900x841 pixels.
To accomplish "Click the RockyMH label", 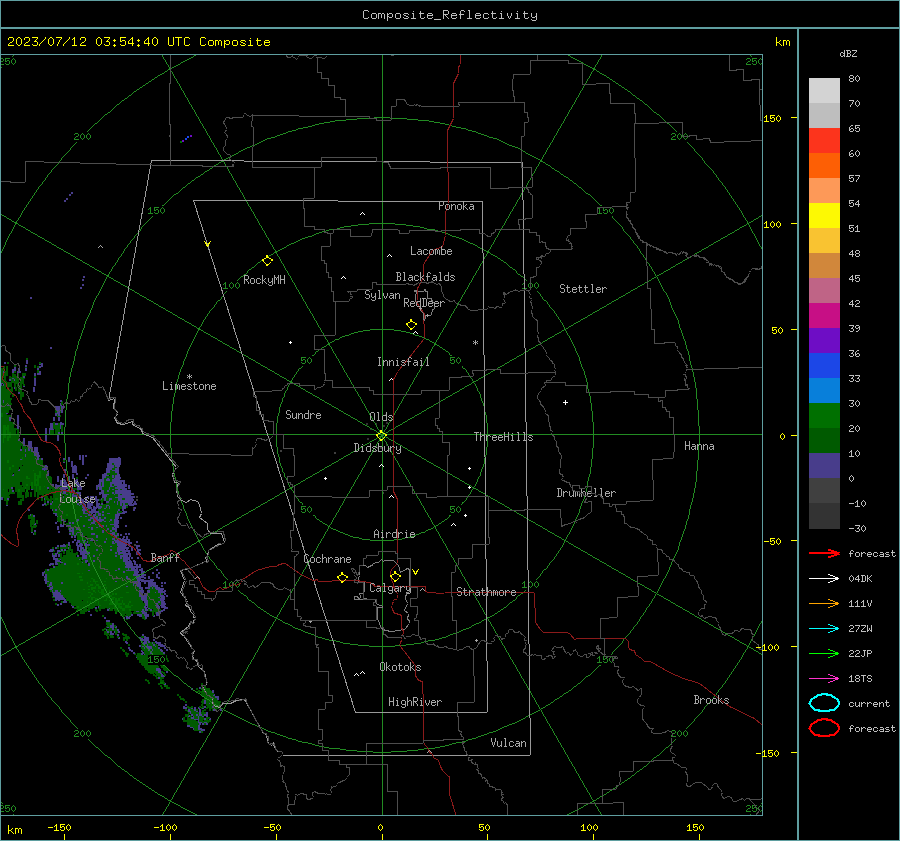I will (264, 280).
